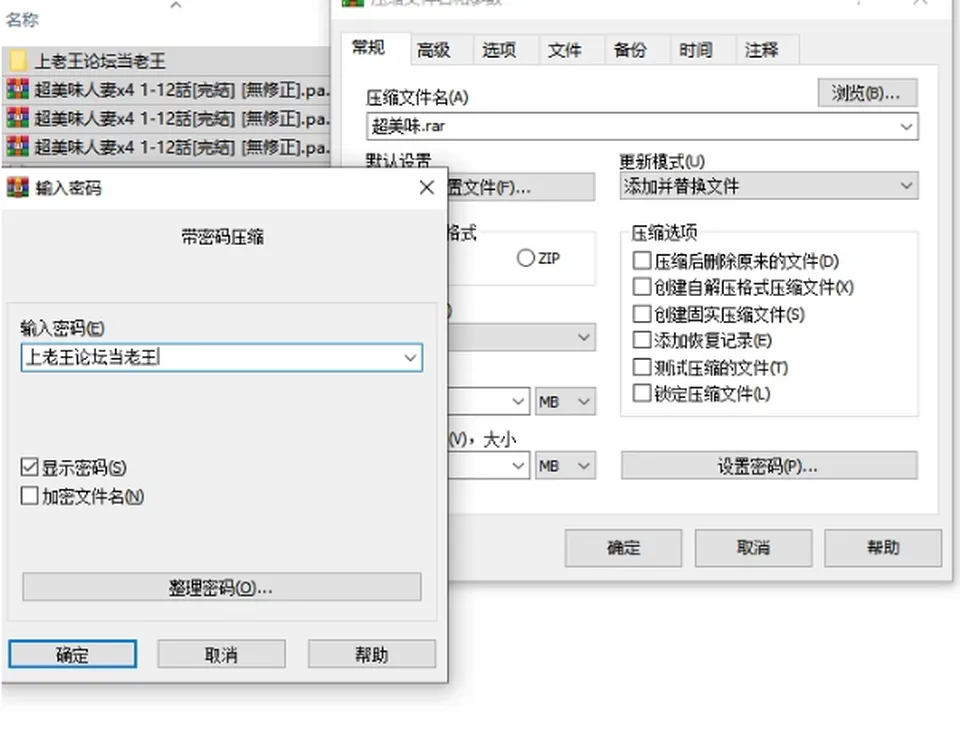Click 取消 in the 输入密码 dialog
Image resolution: width=960 pixels, height=756 pixels.
221,654
